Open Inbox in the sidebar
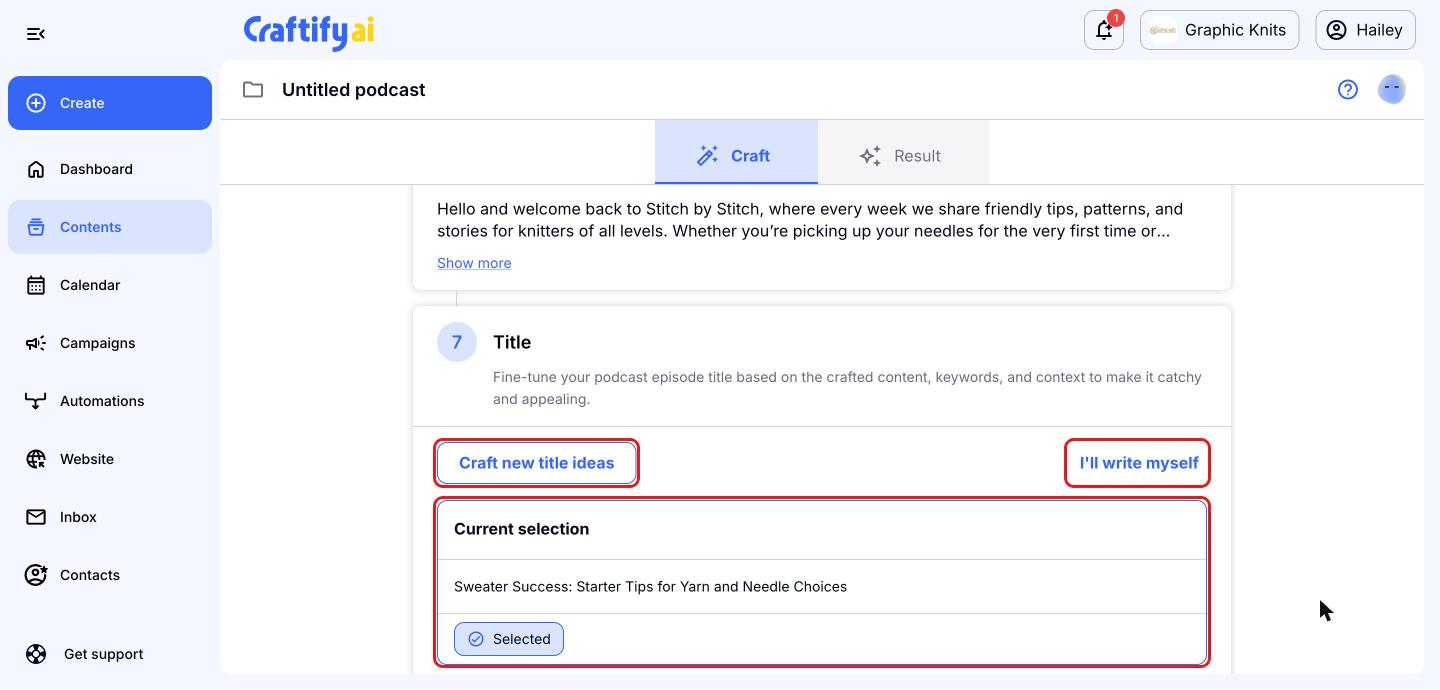 click(110, 517)
